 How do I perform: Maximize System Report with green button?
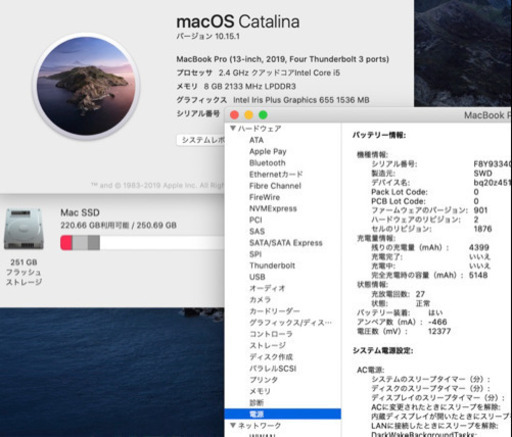coord(263,115)
